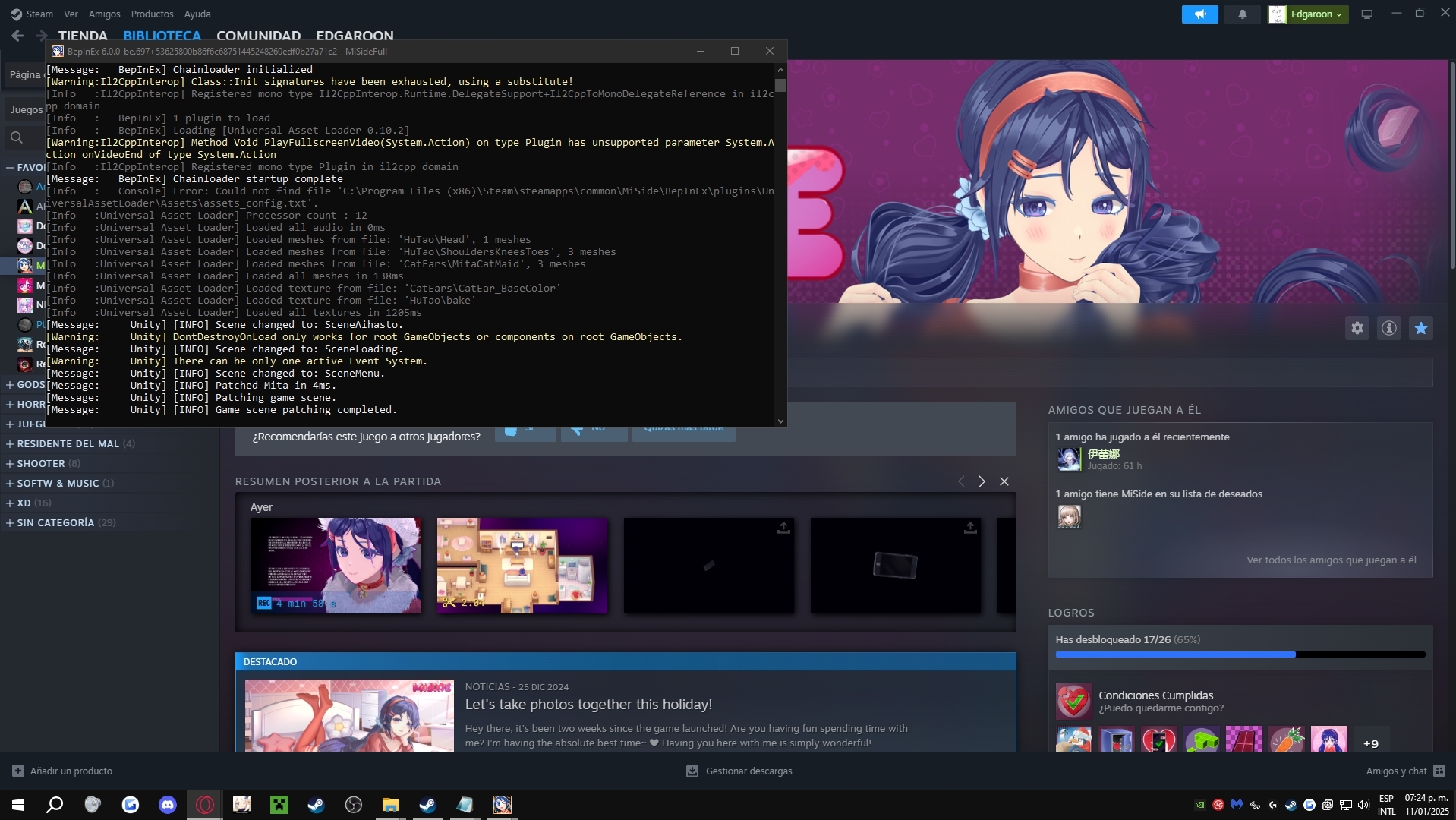Open the volume control in system tray
The width and height of the screenshot is (1456, 820).
[1363, 805]
